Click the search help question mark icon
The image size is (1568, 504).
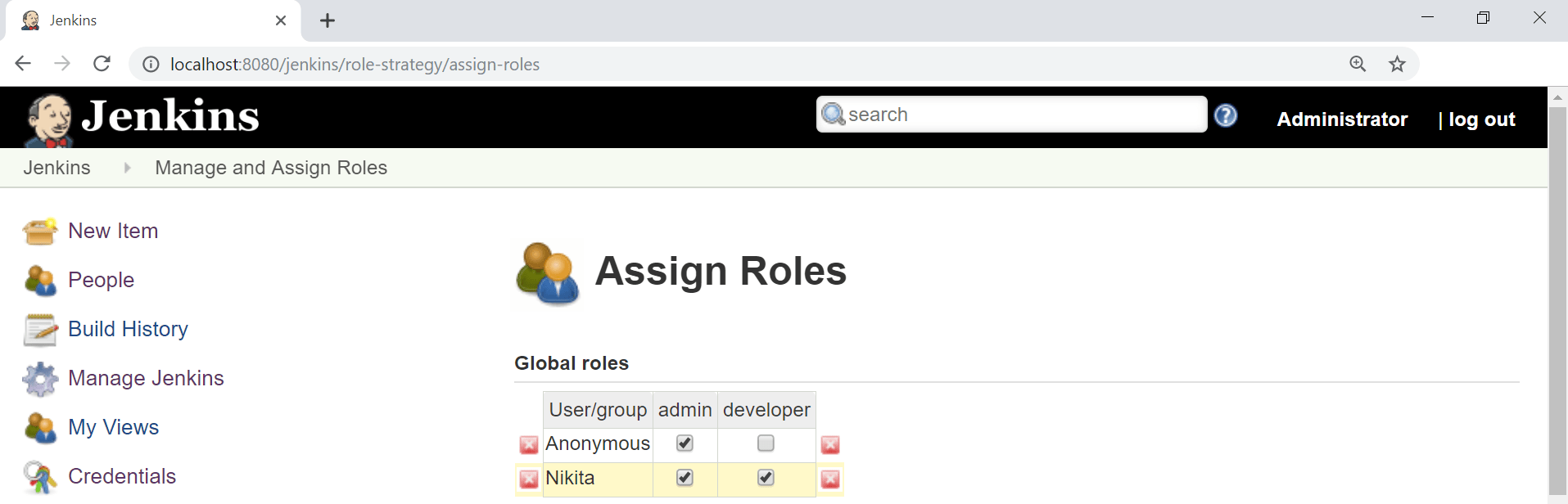pos(1226,115)
